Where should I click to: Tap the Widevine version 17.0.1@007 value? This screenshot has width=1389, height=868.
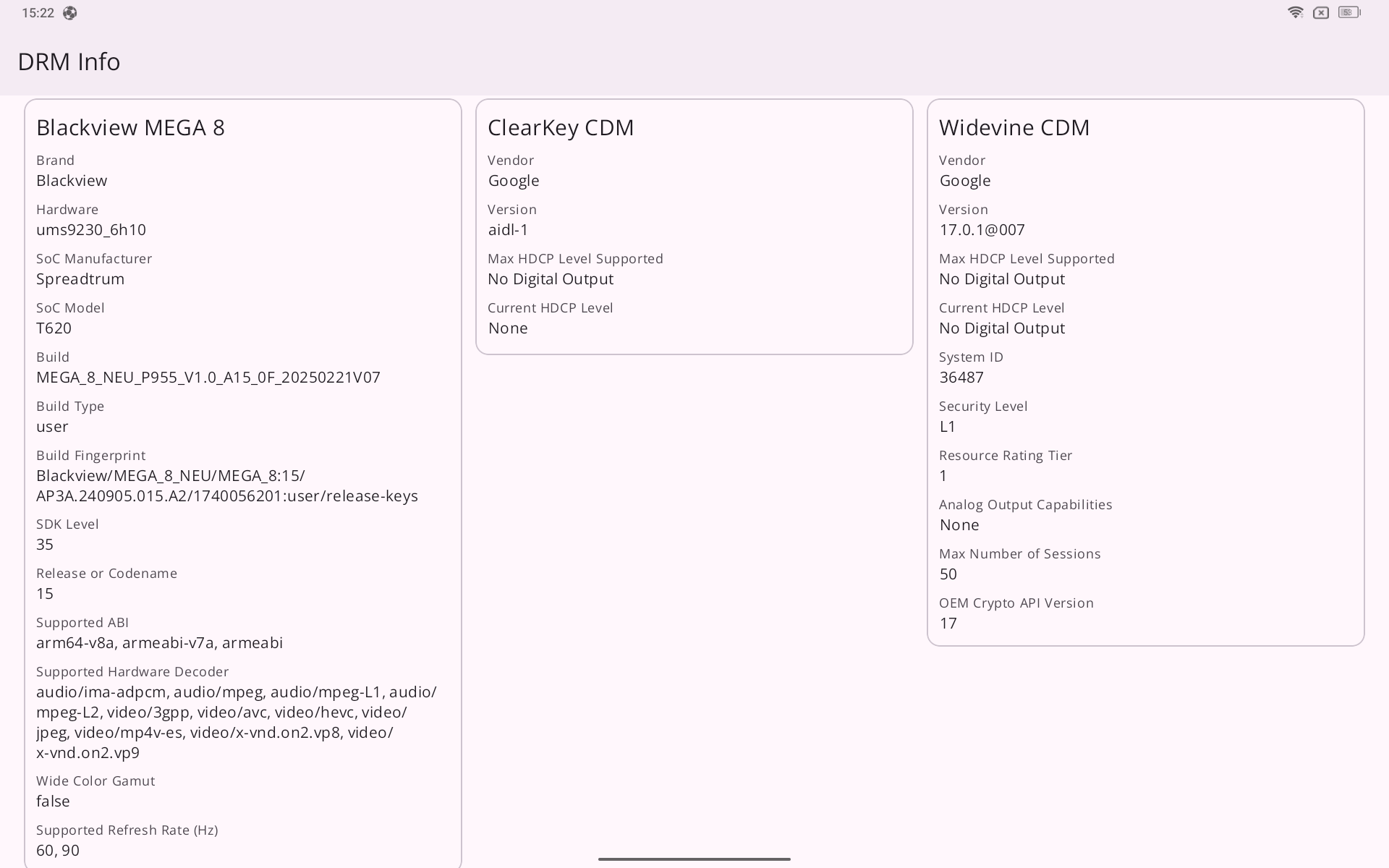click(982, 230)
